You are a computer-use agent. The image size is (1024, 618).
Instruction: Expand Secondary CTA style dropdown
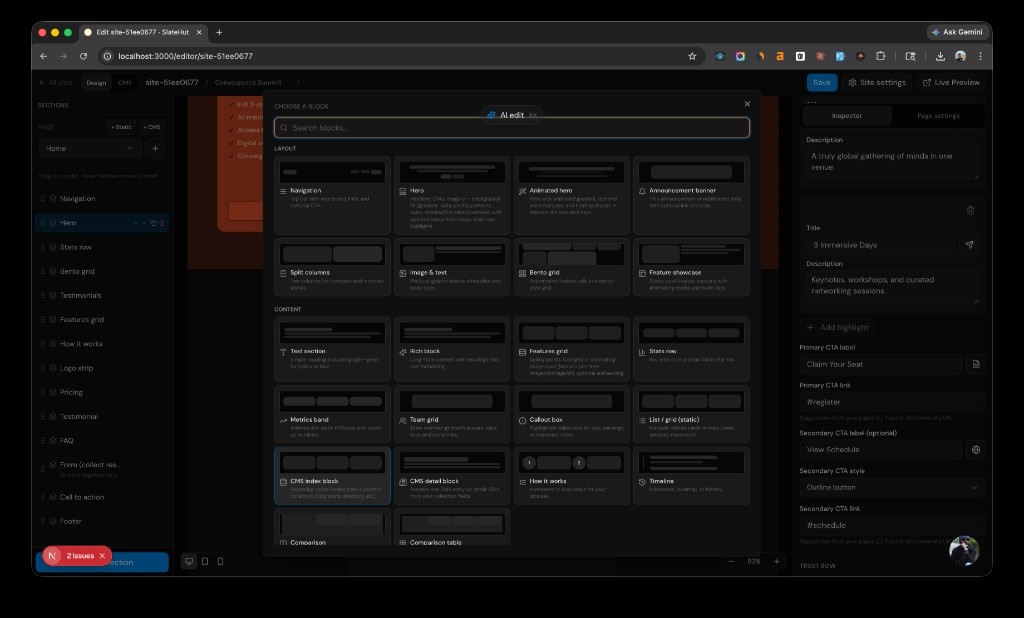pyautogui.click(x=892, y=487)
